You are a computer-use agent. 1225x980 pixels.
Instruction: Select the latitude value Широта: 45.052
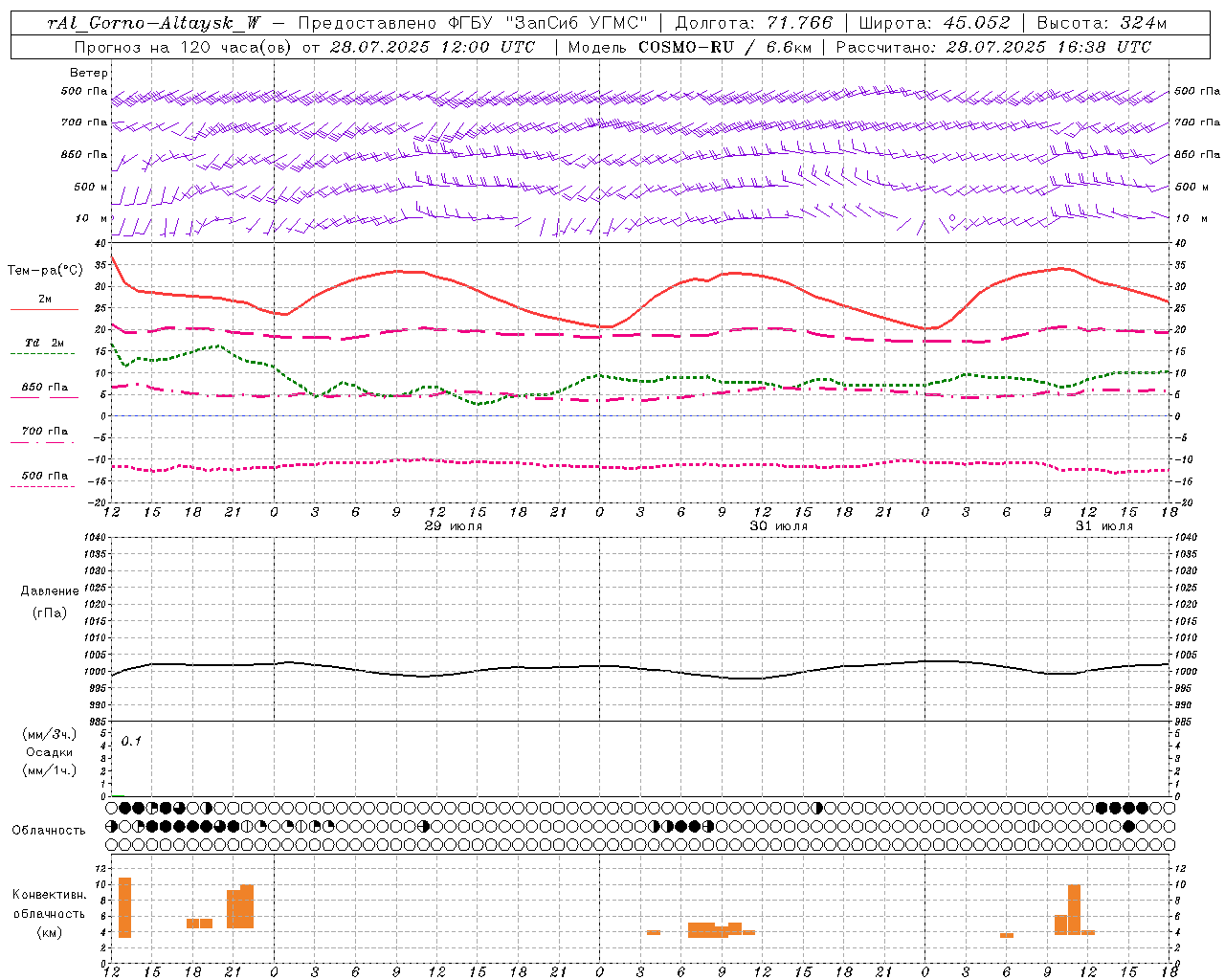click(935, 24)
